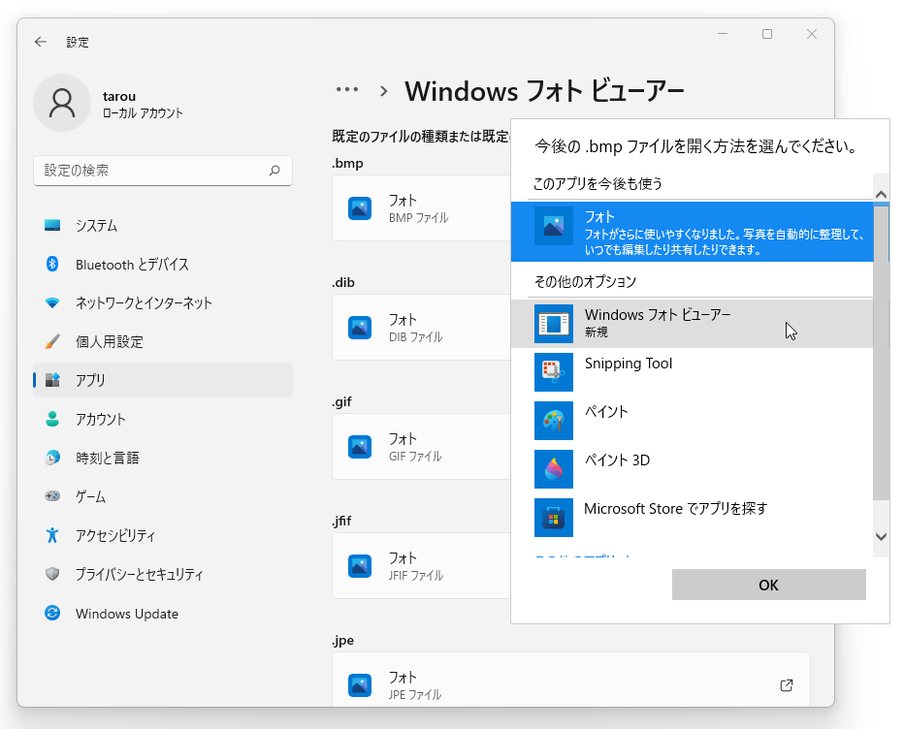Focus the 設定の検索 search field
Image resolution: width=904 pixels, height=729 pixels.
tap(163, 171)
